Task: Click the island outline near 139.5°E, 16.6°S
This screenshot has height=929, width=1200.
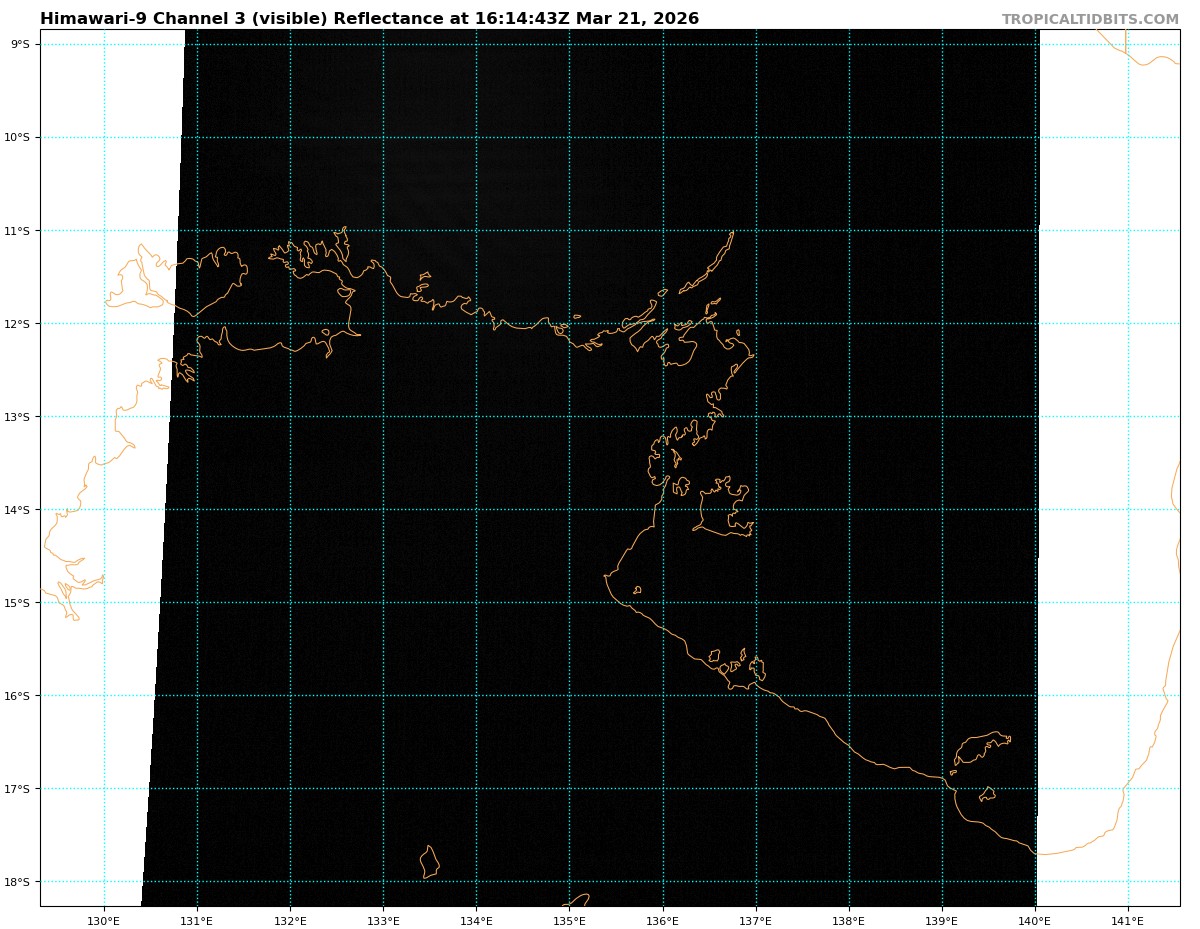Action: click(x=980, y=747)
